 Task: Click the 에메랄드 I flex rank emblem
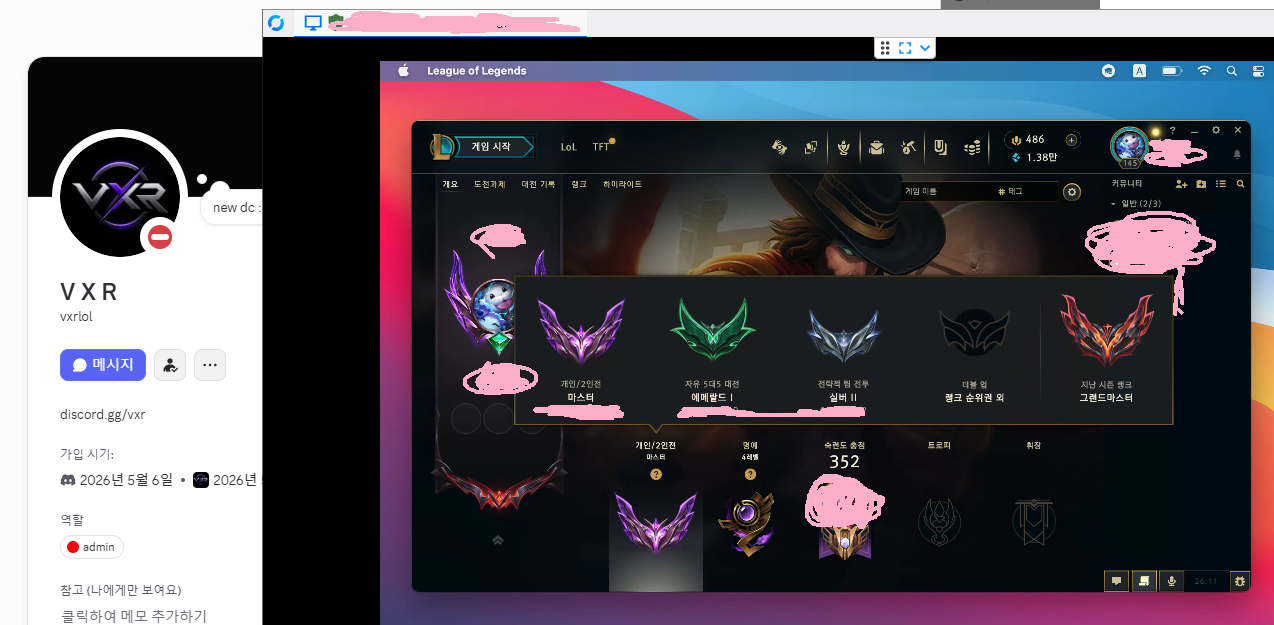tap(712, 331)
